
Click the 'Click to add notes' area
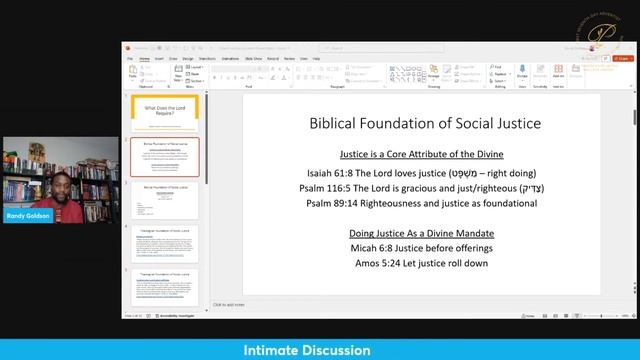pyautogui.click(x=229, y=305)
